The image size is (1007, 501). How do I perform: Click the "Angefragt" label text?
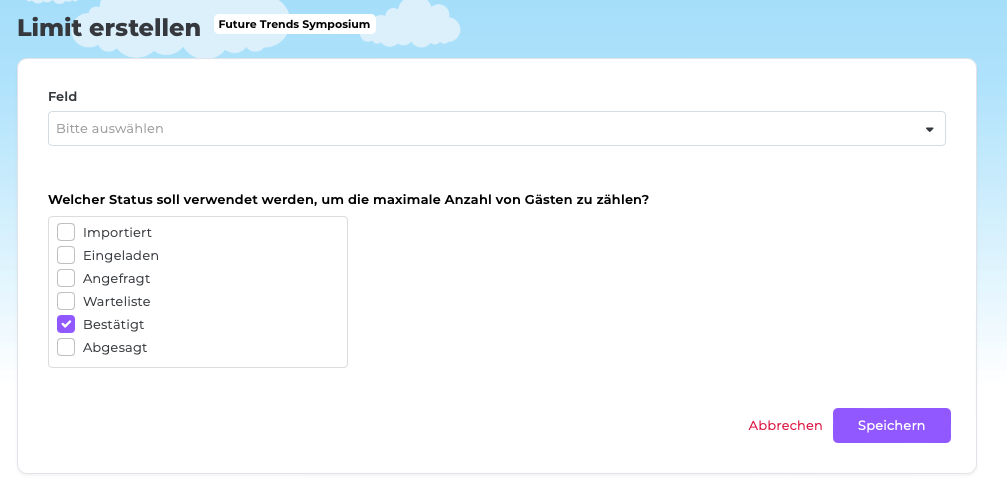(x=116, y=279)
